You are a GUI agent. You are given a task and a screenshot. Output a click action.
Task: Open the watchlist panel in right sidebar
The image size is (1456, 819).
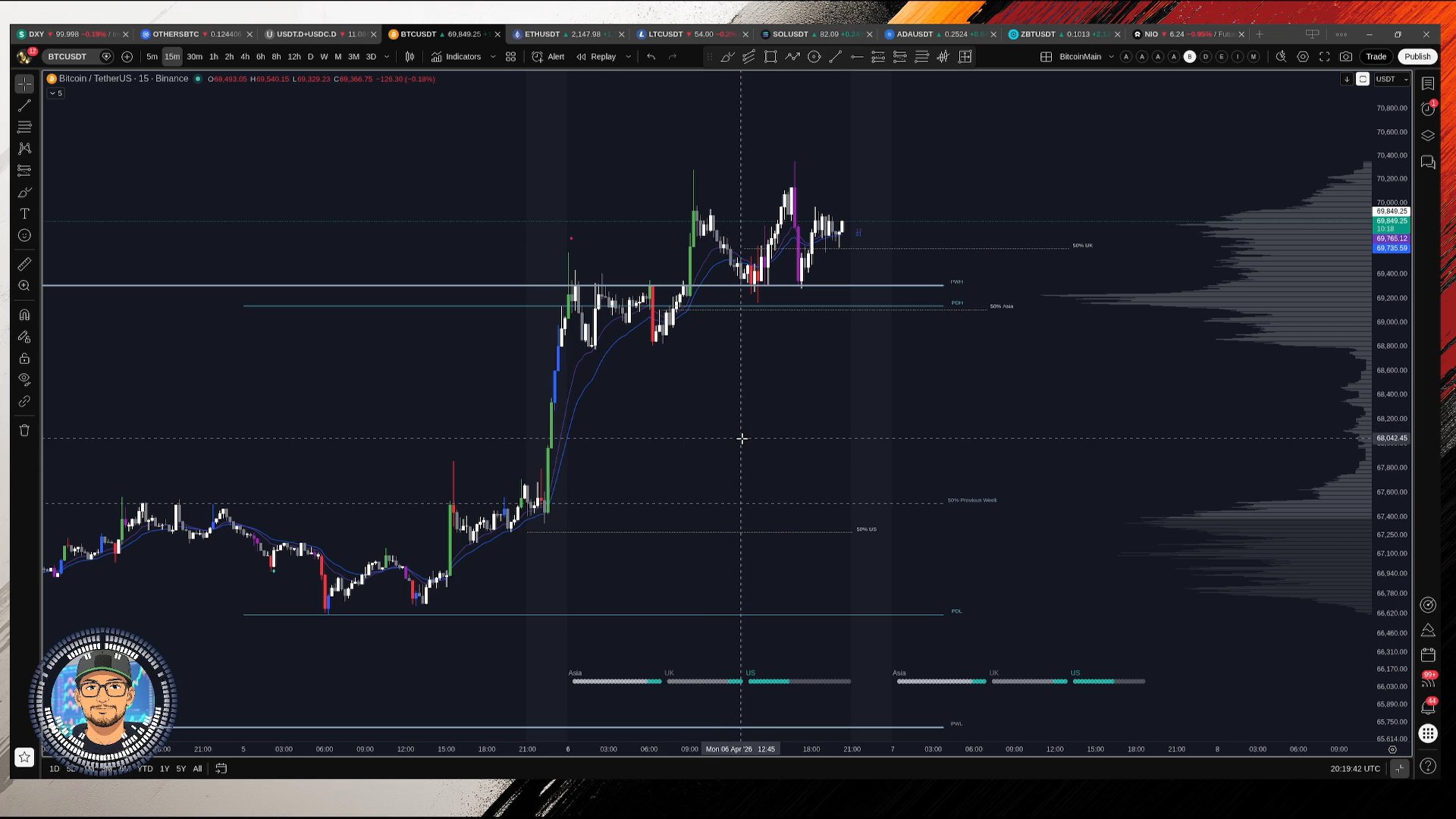pyautogui.click(x=1428, y=83)
